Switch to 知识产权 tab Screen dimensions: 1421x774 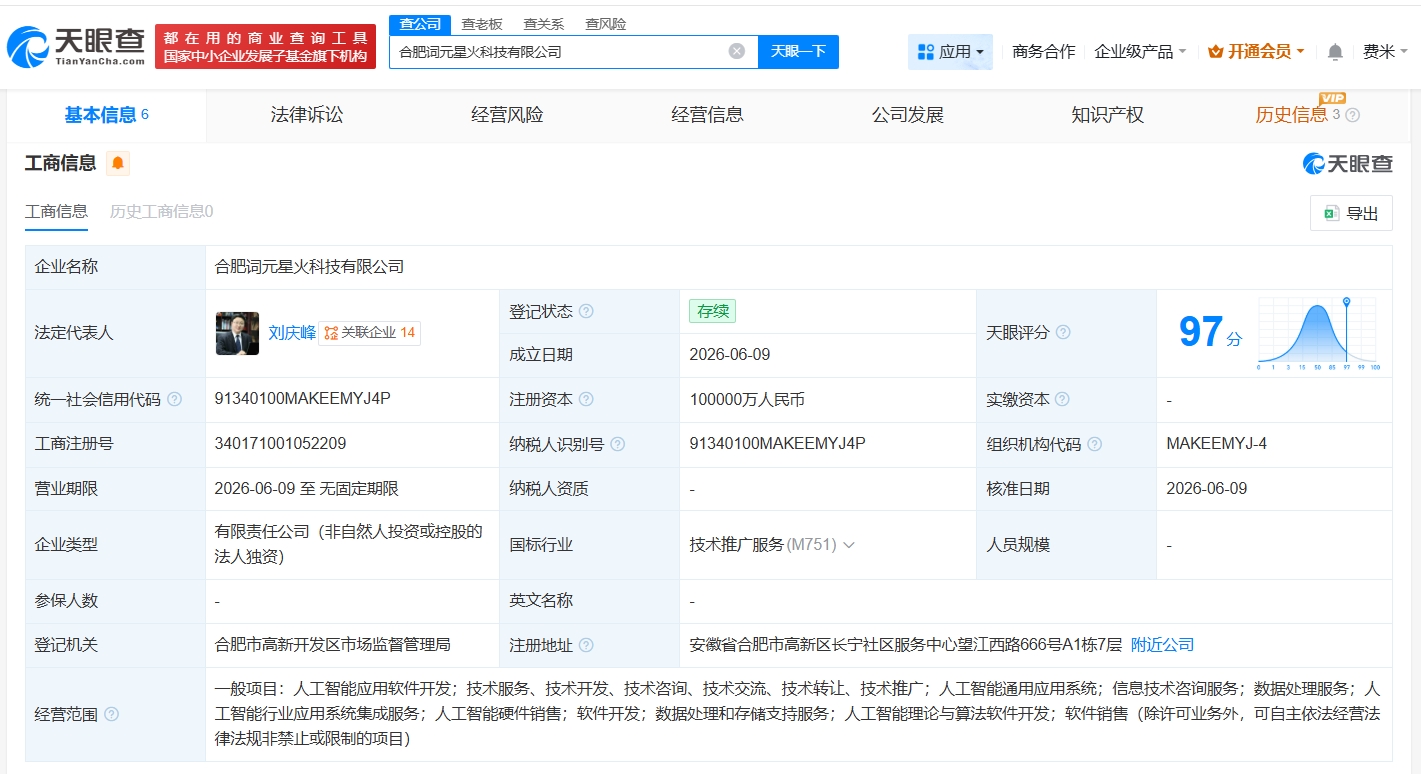point(1107,115)
